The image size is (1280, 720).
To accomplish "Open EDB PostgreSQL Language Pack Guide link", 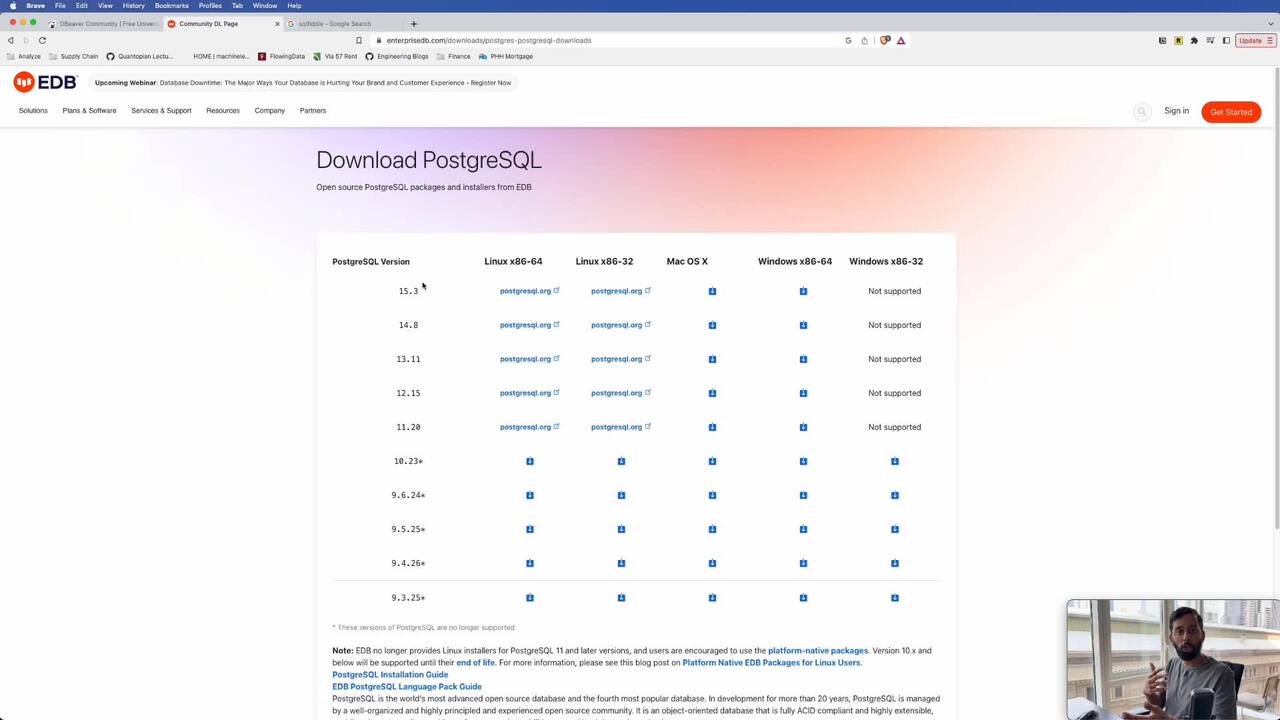I will (x=407, y=687).
